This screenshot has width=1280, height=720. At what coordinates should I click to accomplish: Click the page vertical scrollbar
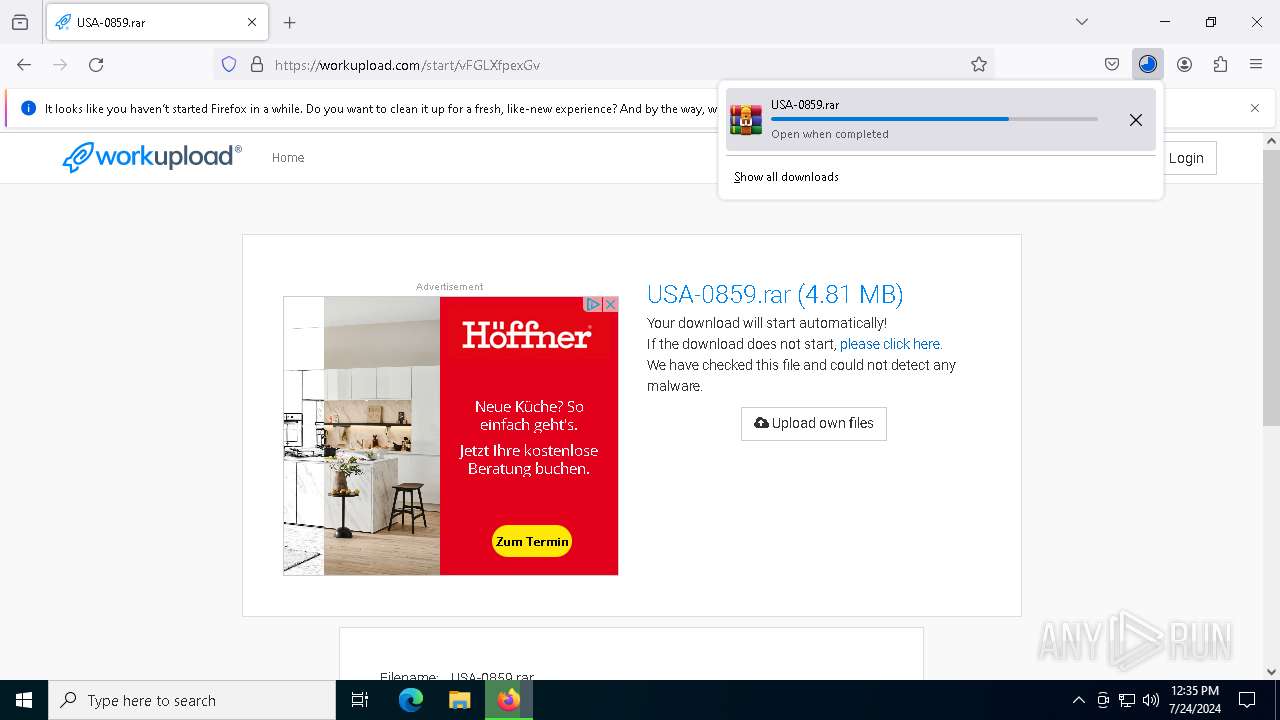click(x=1271, y=288)
